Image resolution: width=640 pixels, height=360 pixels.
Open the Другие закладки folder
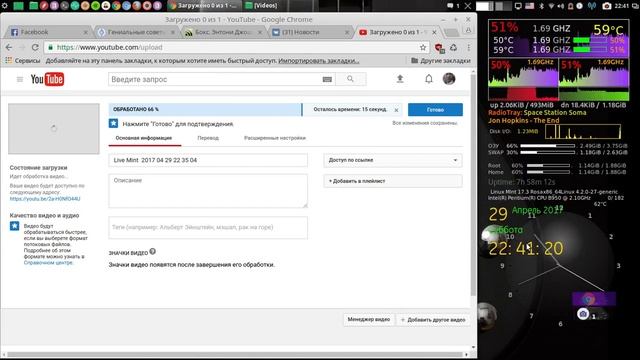tap(440, 60)
